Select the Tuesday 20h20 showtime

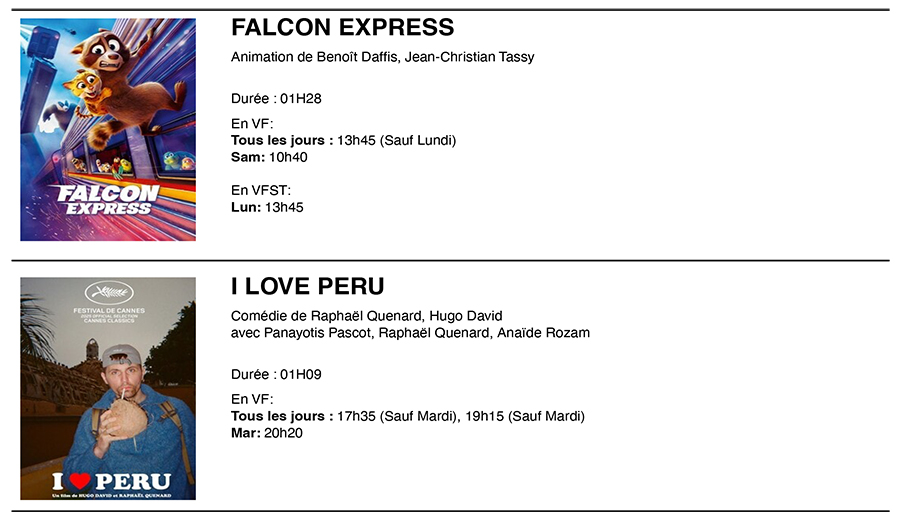284,433
